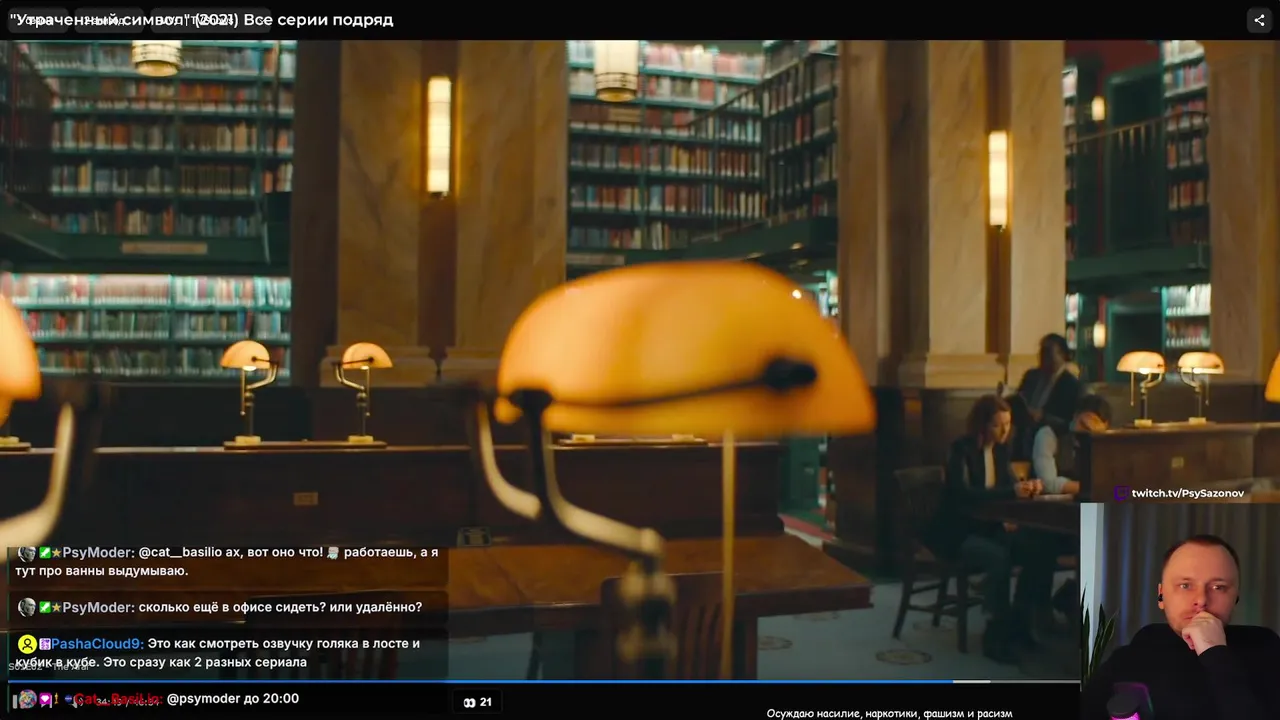Click the avatar beside the first PsyModer message
This screenshot has width=1280, height=720.
[27, 553]
